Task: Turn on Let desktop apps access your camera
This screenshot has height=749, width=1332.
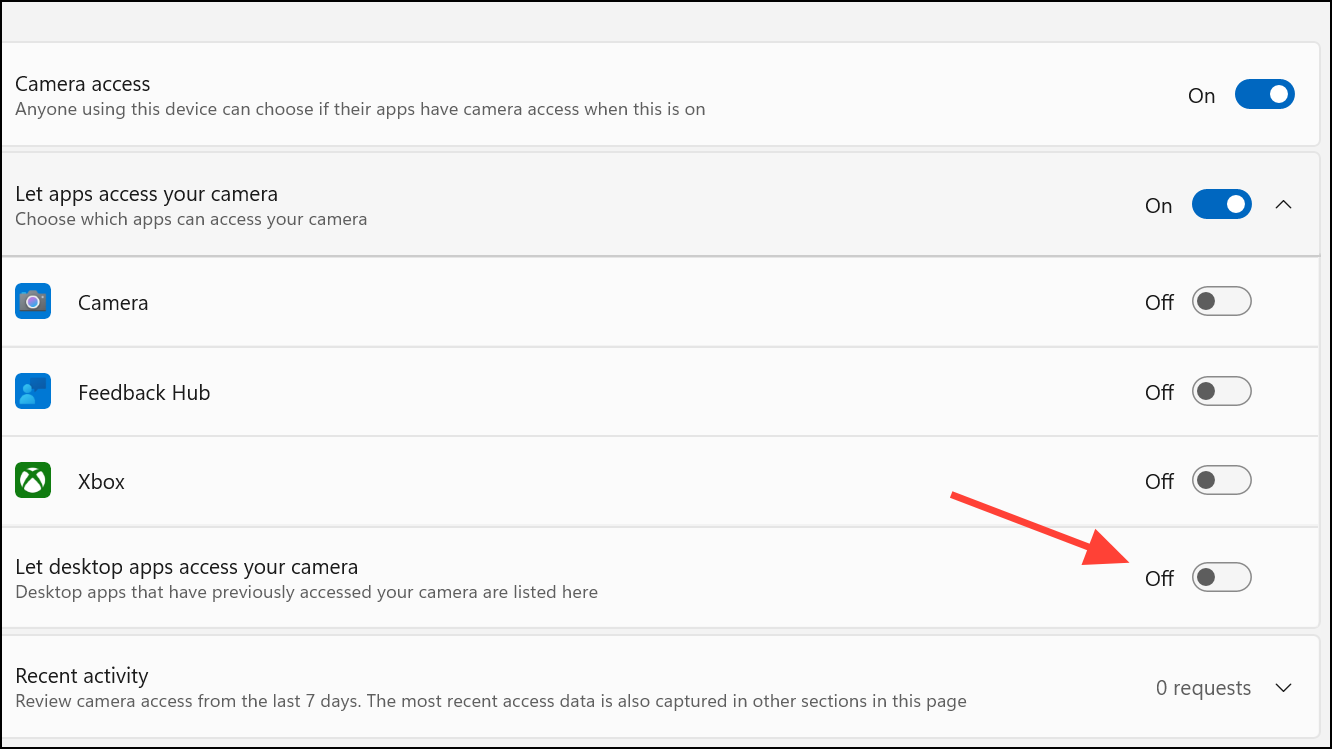Action: pyautogui.click(x=1222, y=577)
